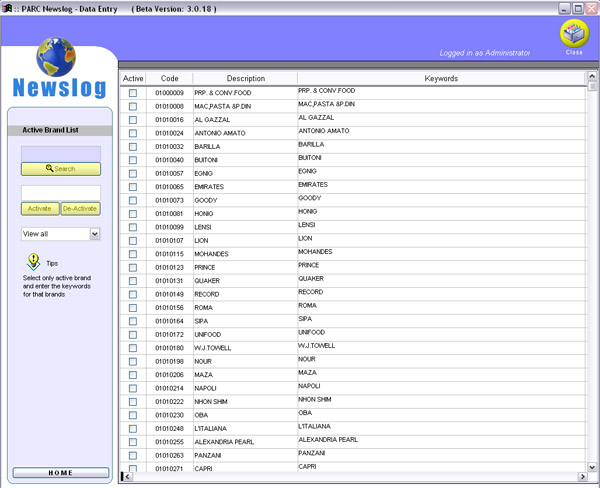600x488 pixels.
Task: Click the Logged in as Administrator text
Action: (484, 53)
